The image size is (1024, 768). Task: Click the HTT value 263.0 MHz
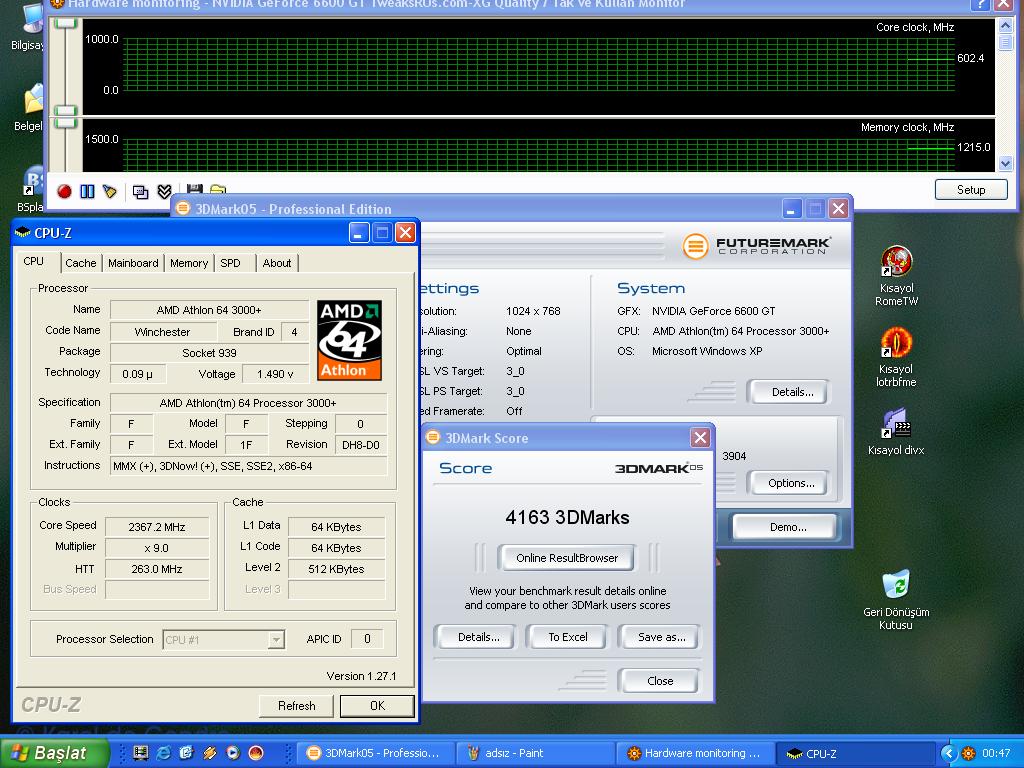[157, 569]
